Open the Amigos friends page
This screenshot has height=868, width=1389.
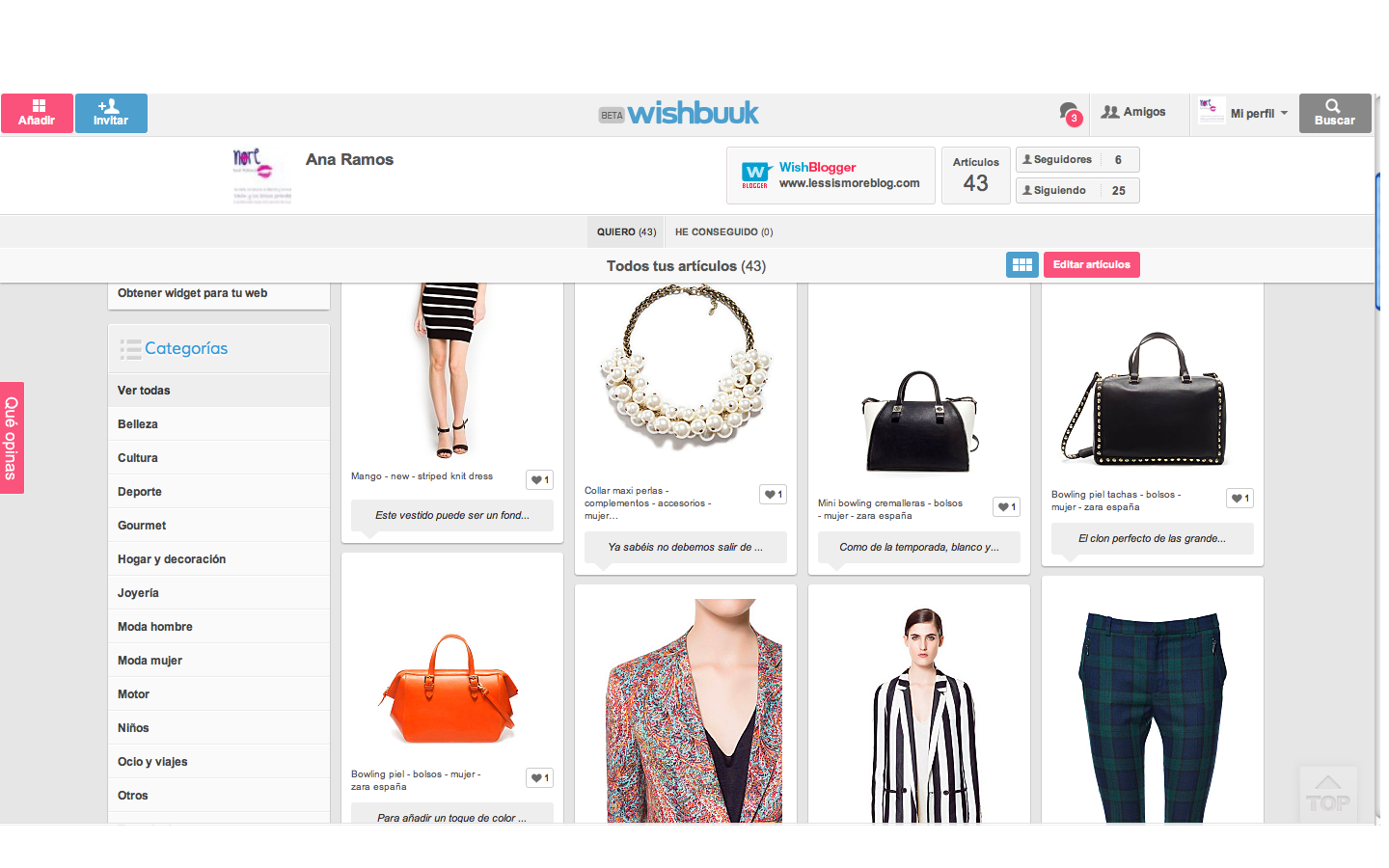(1133, 112)
